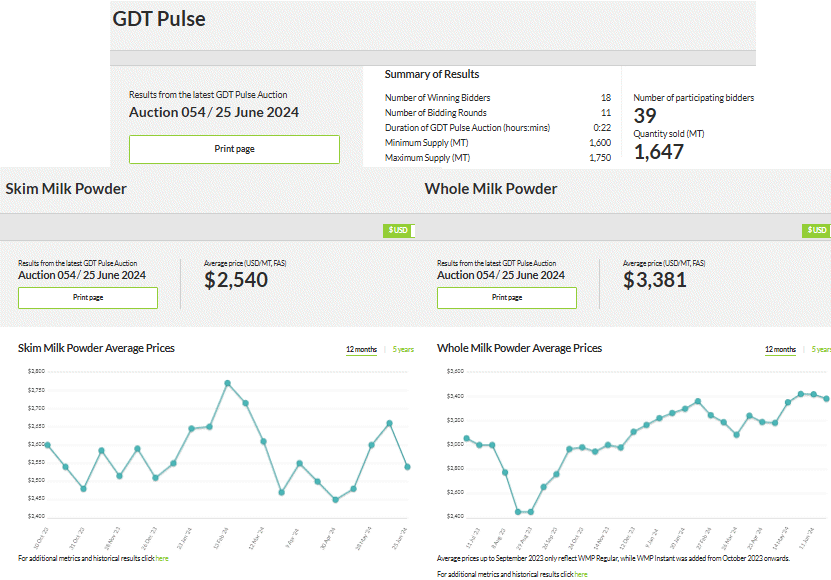
Task: Click the Skim Milk Powder average price $2,540
Action: point(236,280)
